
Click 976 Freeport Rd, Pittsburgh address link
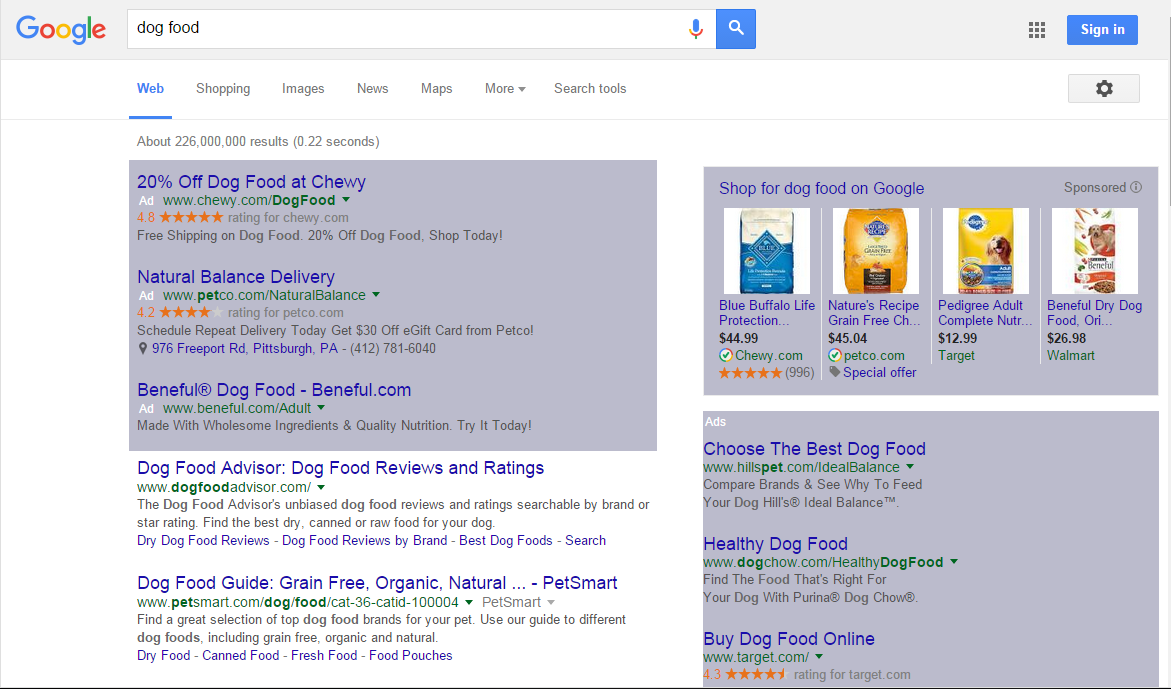[245, 349]
